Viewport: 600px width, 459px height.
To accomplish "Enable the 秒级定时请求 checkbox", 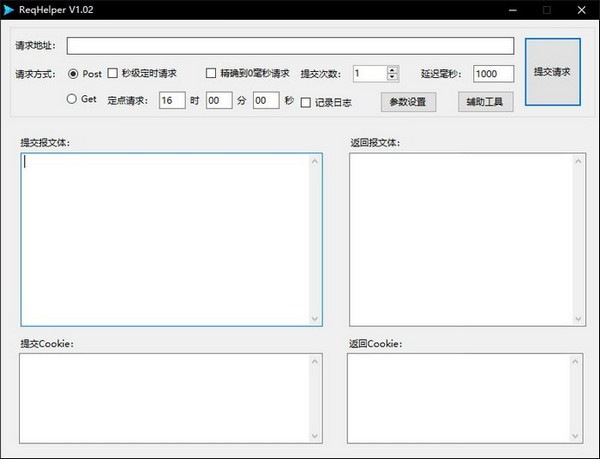I will click(x=112, y=73).
